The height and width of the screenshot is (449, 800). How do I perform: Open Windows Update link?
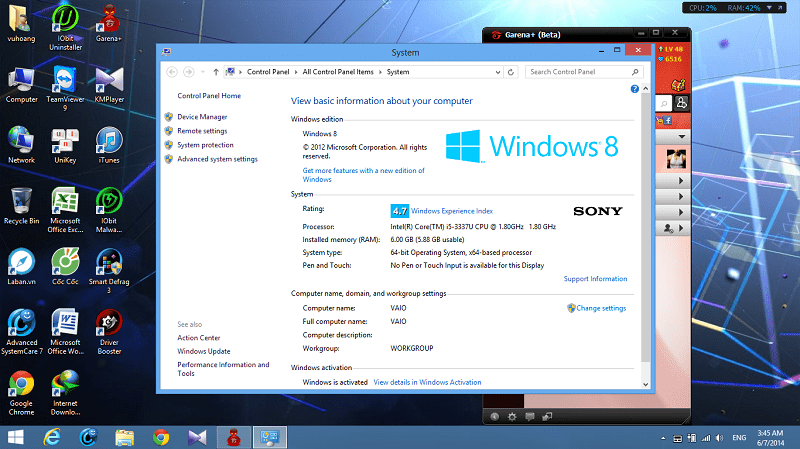(204, 351)
